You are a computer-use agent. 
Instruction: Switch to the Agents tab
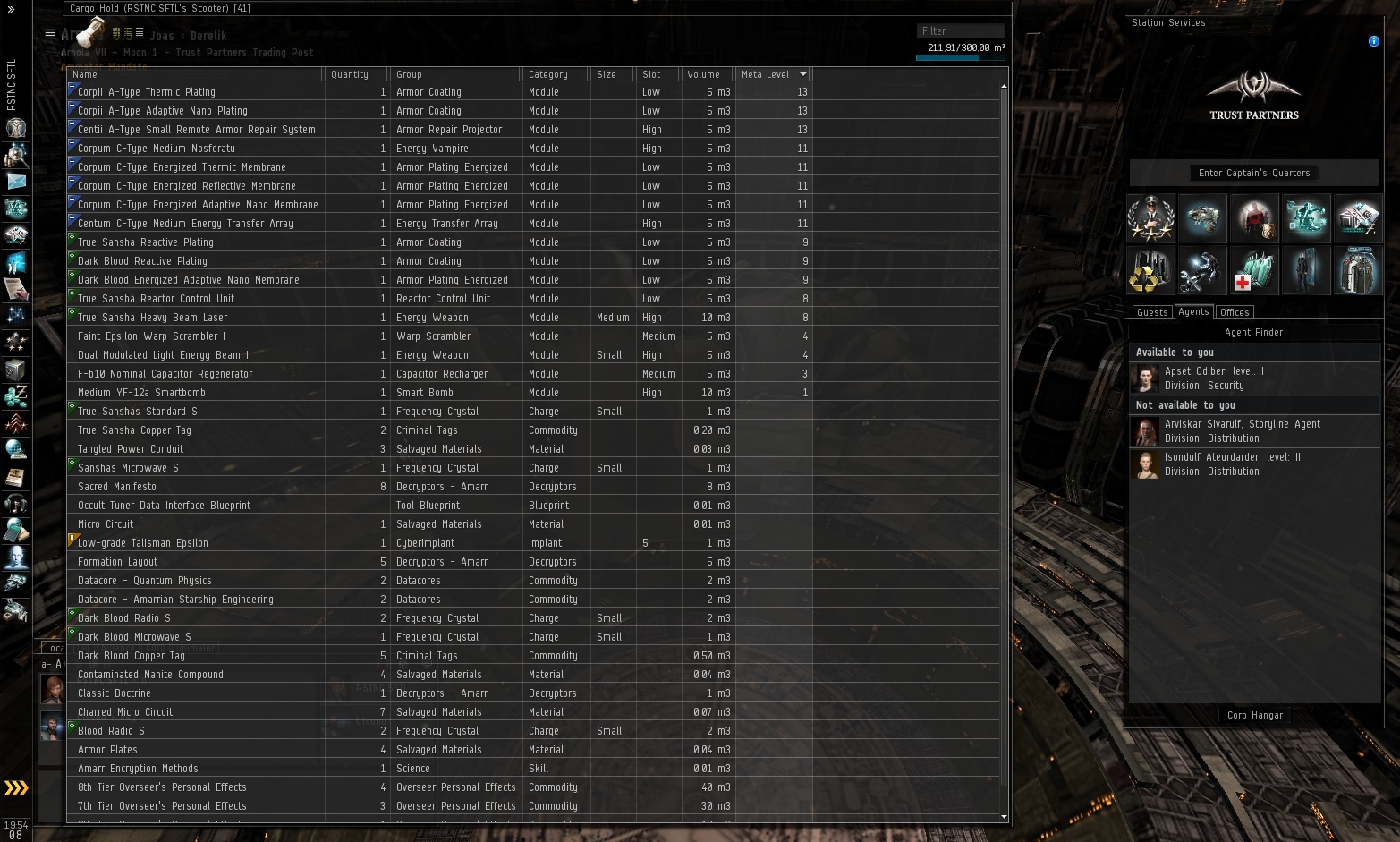click(1193, 311)
